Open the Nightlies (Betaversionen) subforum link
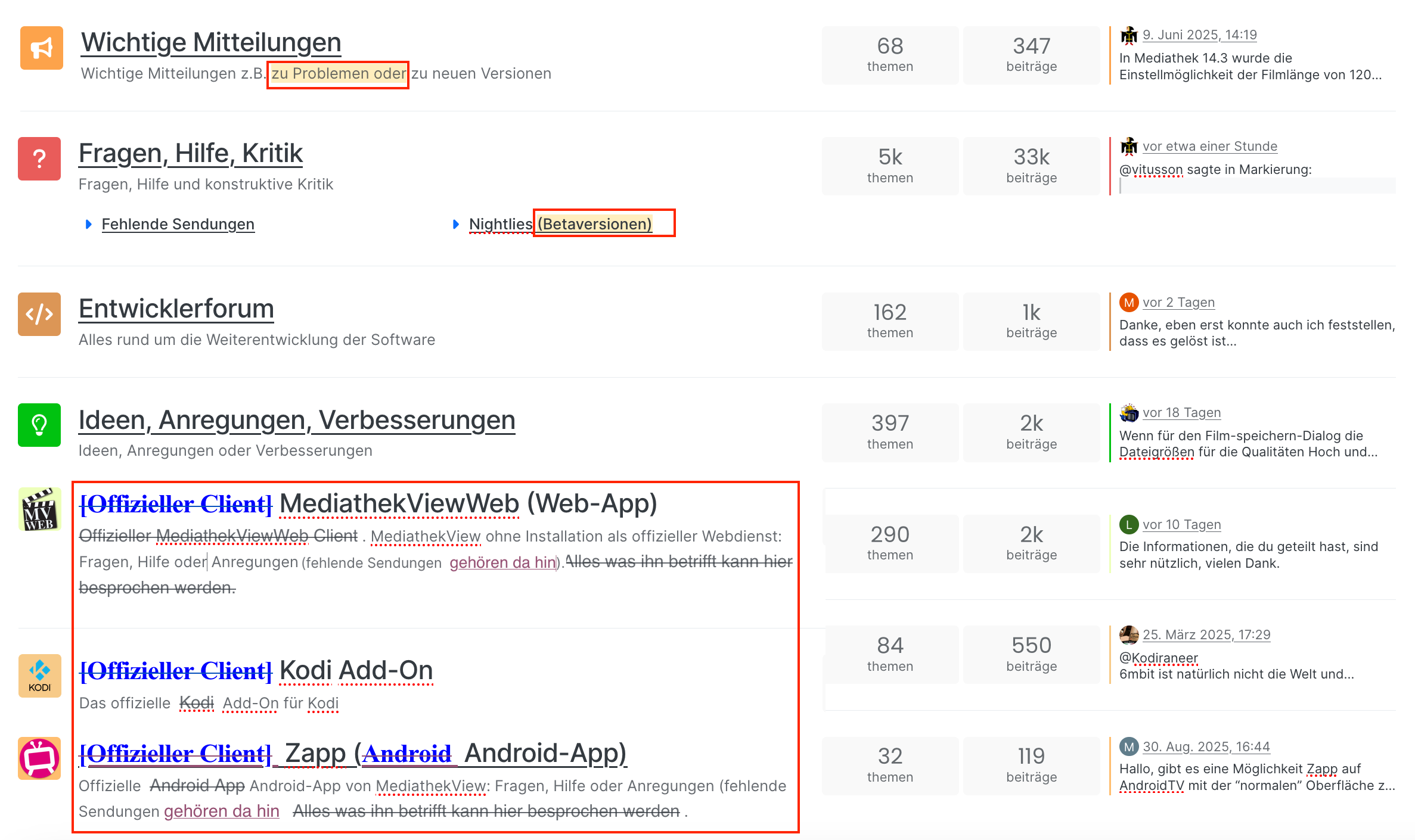Screen dimensions: 1415x840 coord(560,224)
